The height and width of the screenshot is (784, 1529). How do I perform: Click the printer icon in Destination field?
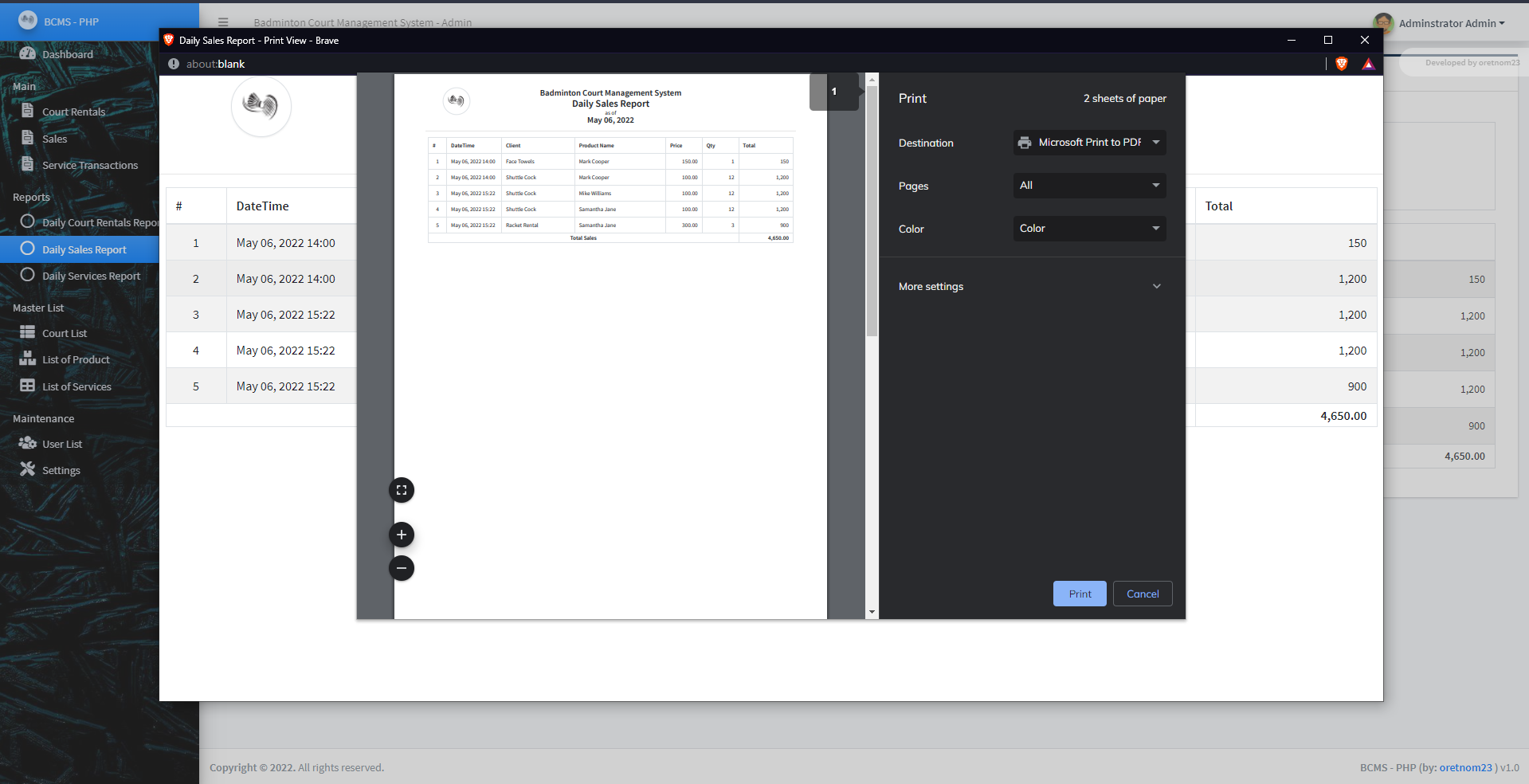(1025, 143)
